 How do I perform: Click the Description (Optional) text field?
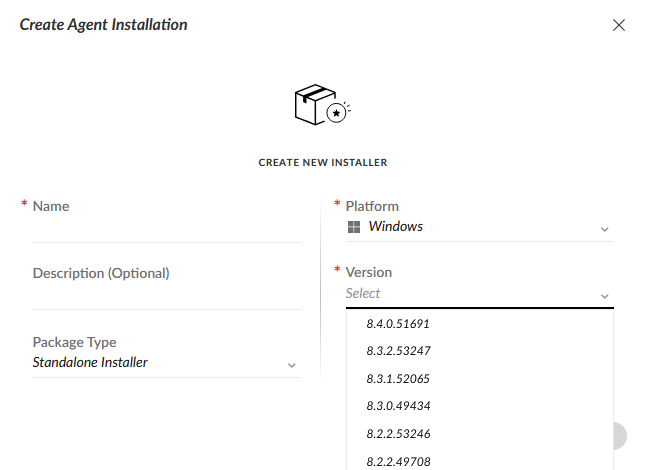(166, 297)
